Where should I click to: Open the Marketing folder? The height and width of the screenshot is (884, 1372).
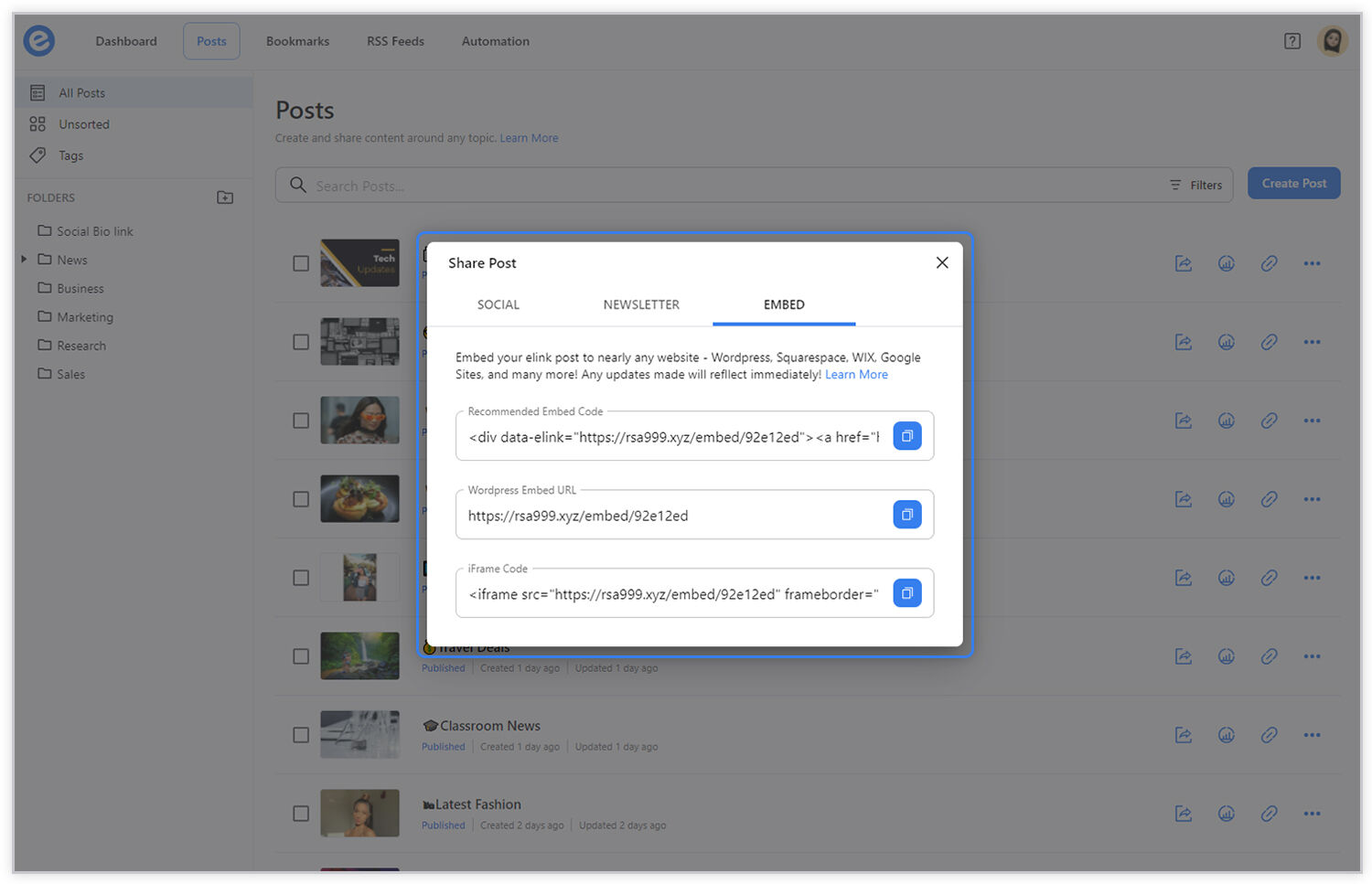[x=75, y=317]
